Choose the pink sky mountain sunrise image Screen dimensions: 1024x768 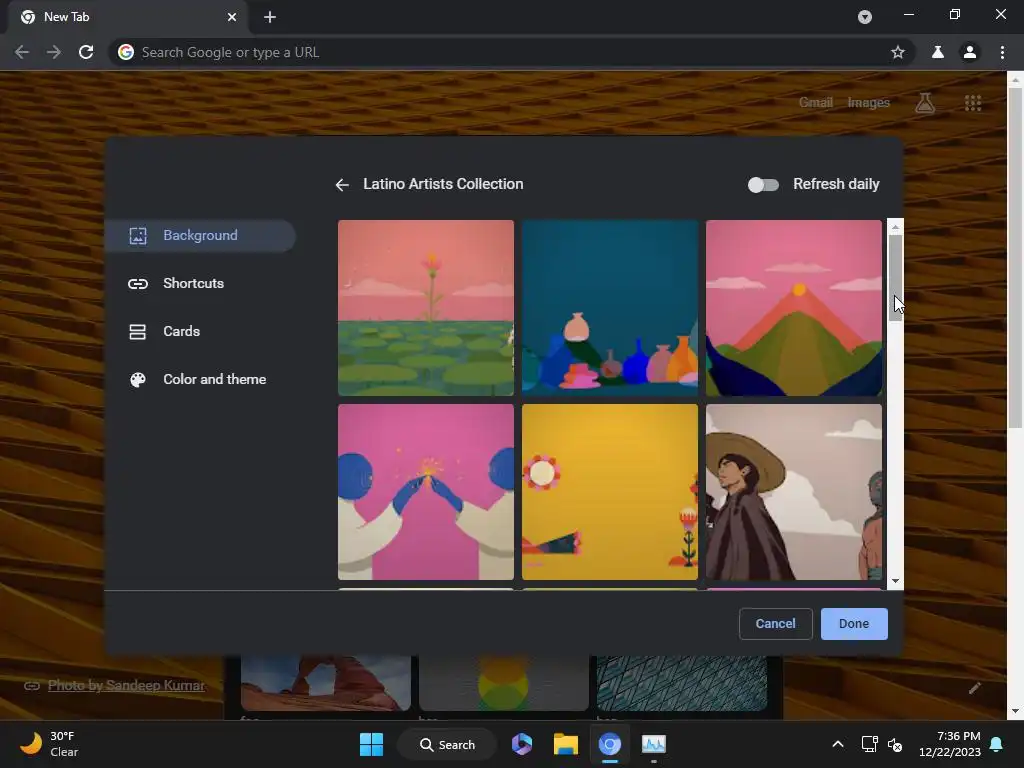click(x=794, y=308)
